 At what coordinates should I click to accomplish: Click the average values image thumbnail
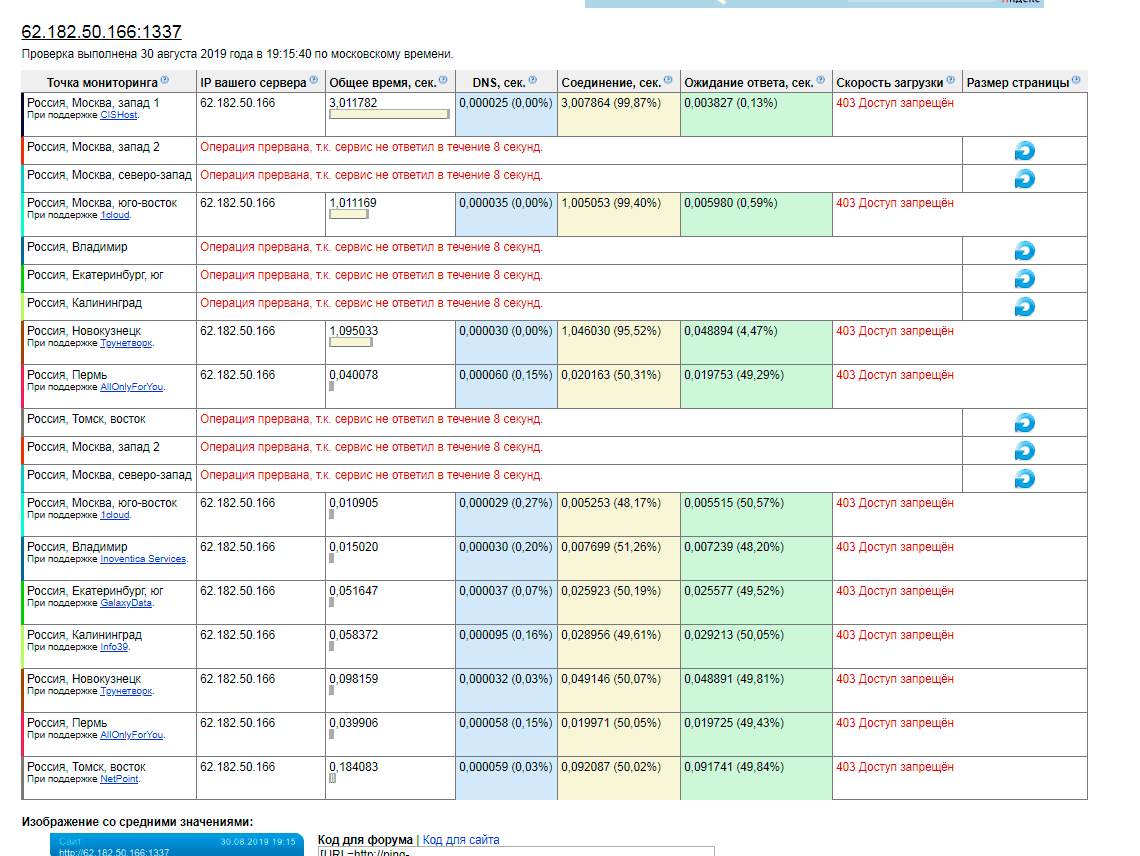tap(177, 845)
